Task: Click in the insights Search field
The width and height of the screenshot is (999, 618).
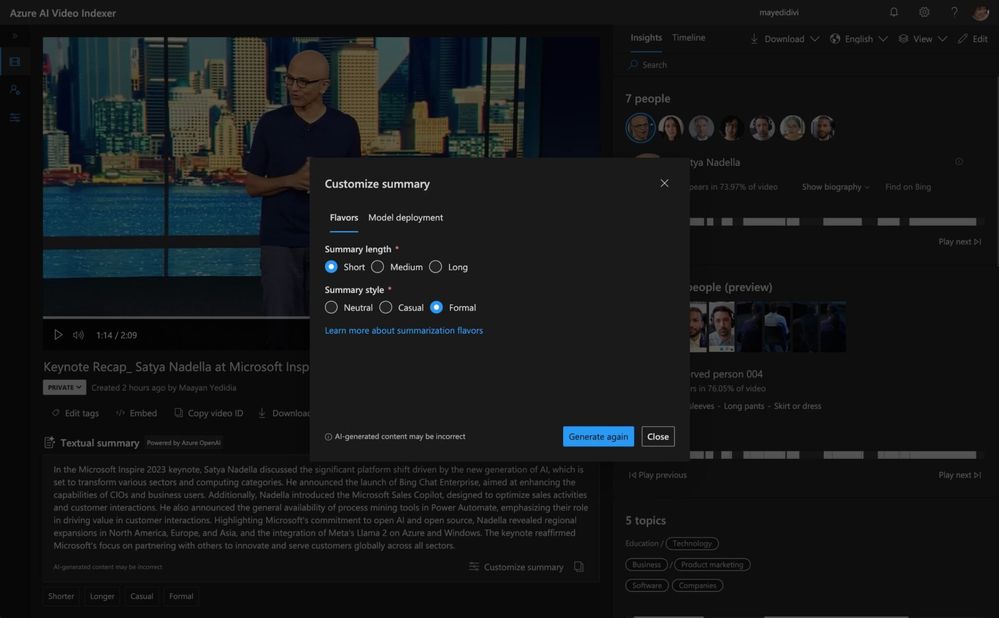Action: [803, 64]
